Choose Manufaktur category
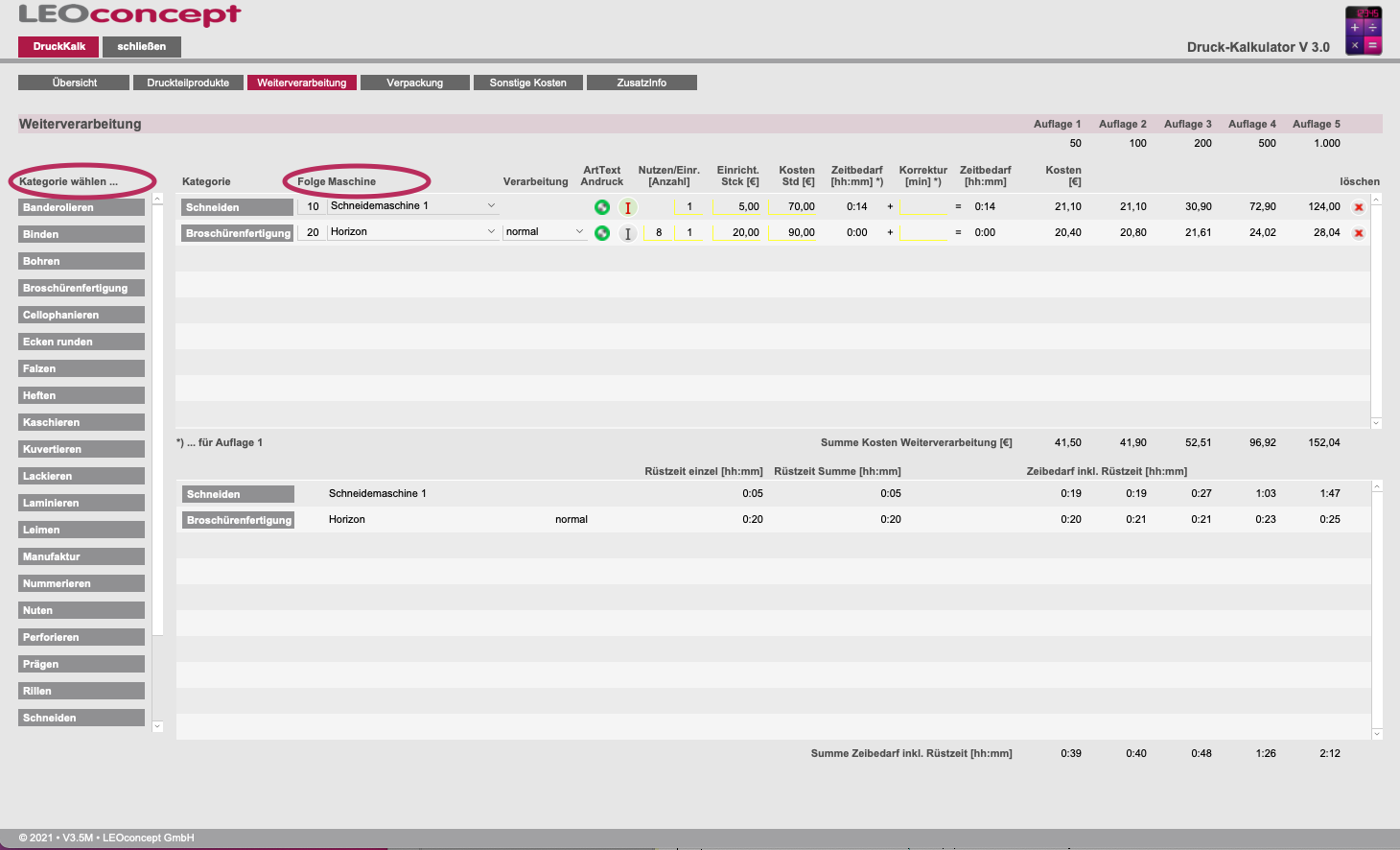This screenshot has width=1400, height=850. coord(82,556)
